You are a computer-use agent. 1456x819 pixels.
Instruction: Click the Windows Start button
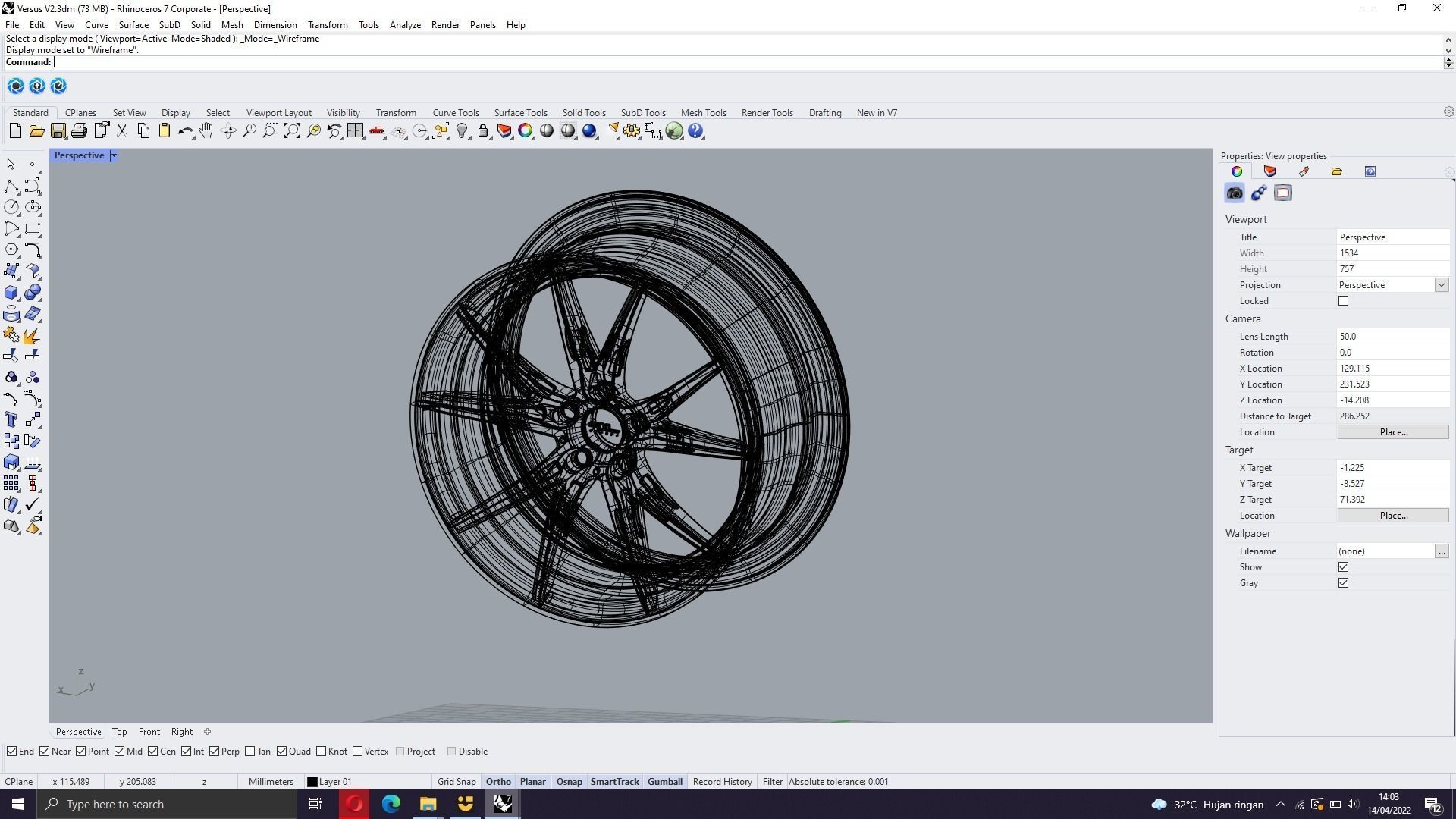point(18,805)
